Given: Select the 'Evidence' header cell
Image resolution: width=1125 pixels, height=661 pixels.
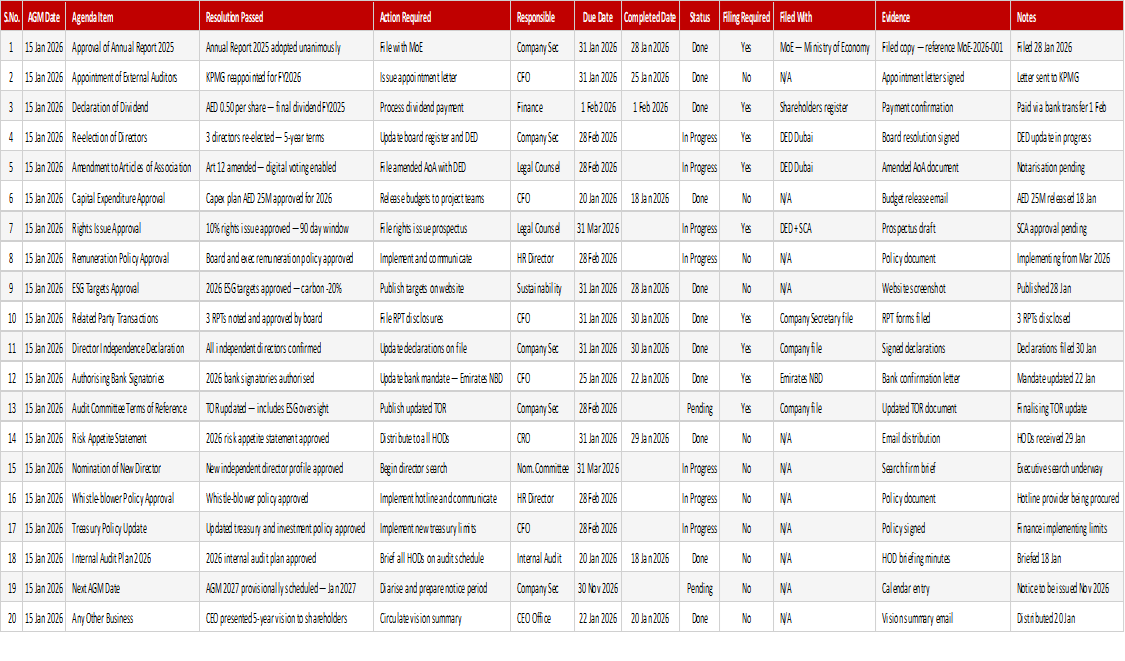Looking at the screenshot, I should 943,17.
